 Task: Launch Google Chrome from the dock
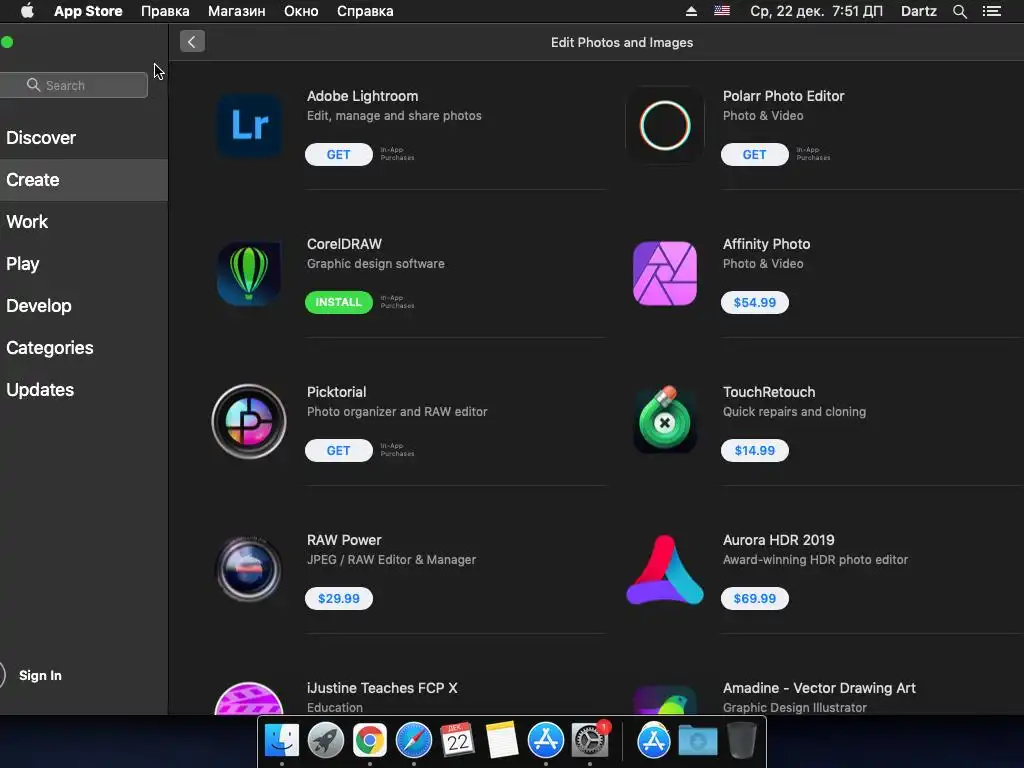[370, 741]
